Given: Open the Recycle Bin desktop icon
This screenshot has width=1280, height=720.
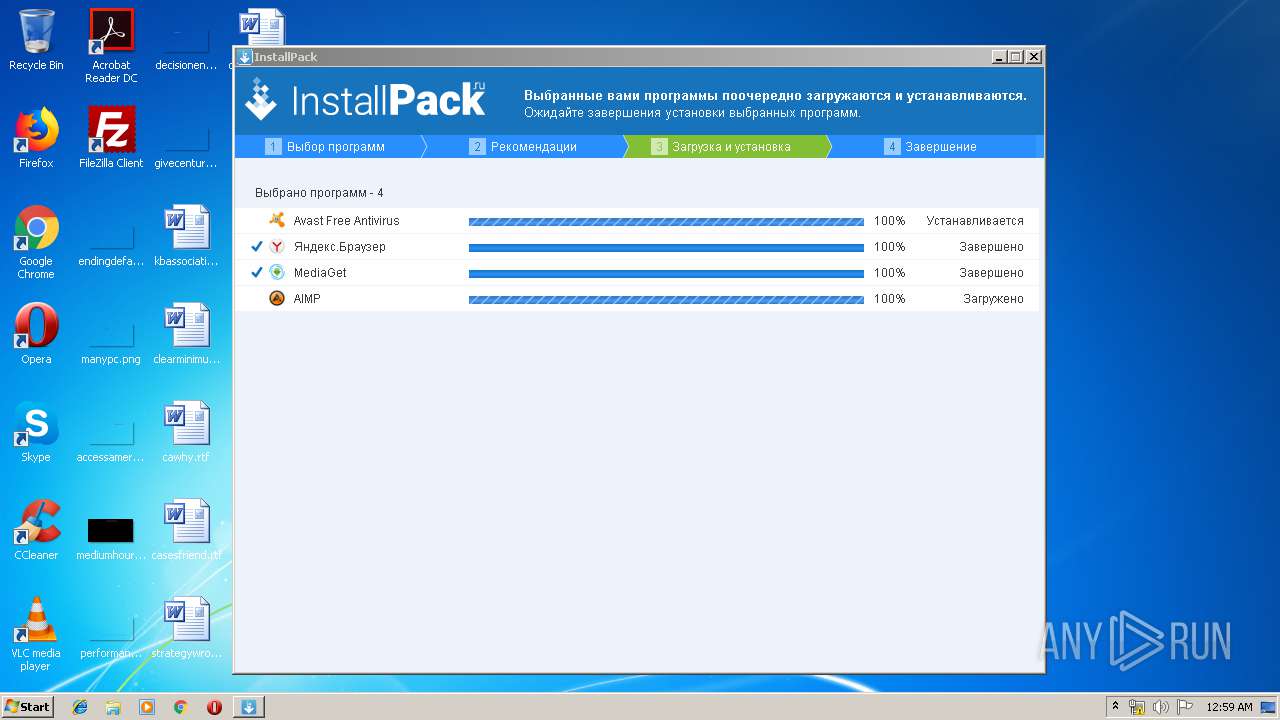Looking at the screenshot, I should point(36,40).
